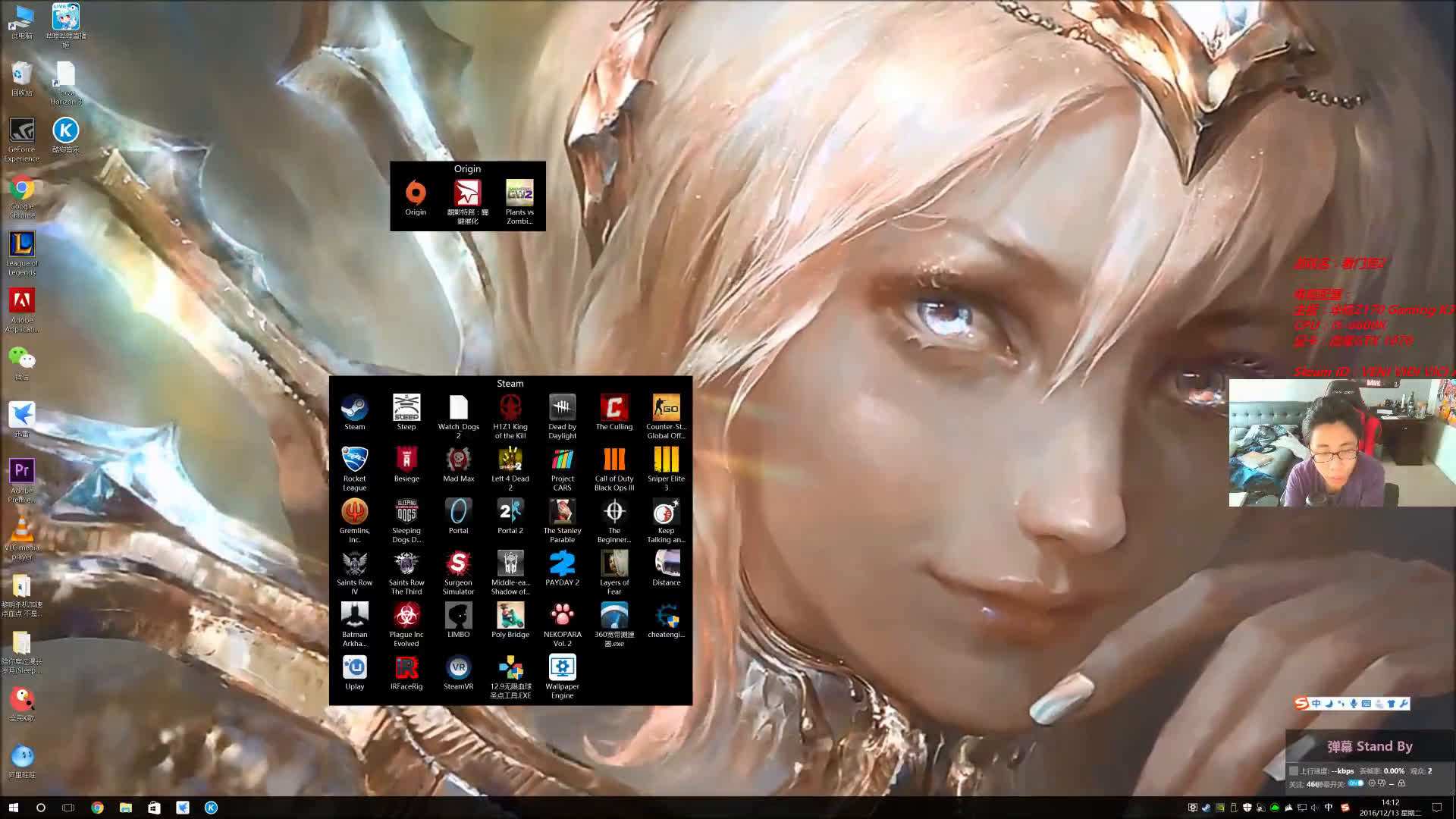Open Watch_Dogs 2 shortcut
The height and width of the screenshot is (819, 1456).
pyautogui.click(x=459, y=416)
